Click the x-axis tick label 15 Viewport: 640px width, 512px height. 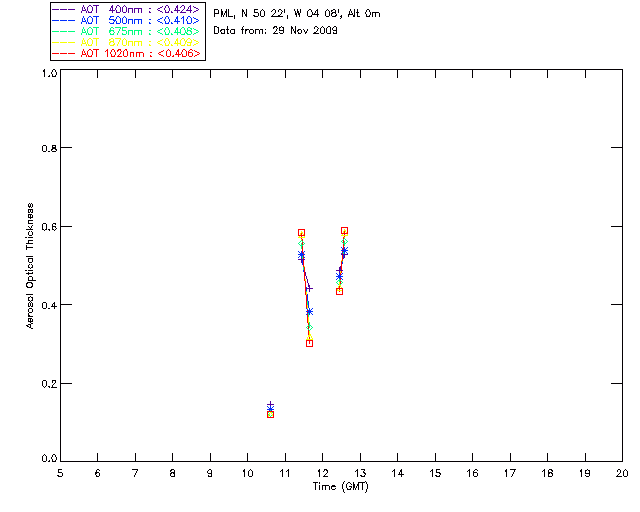click(435, 473)
